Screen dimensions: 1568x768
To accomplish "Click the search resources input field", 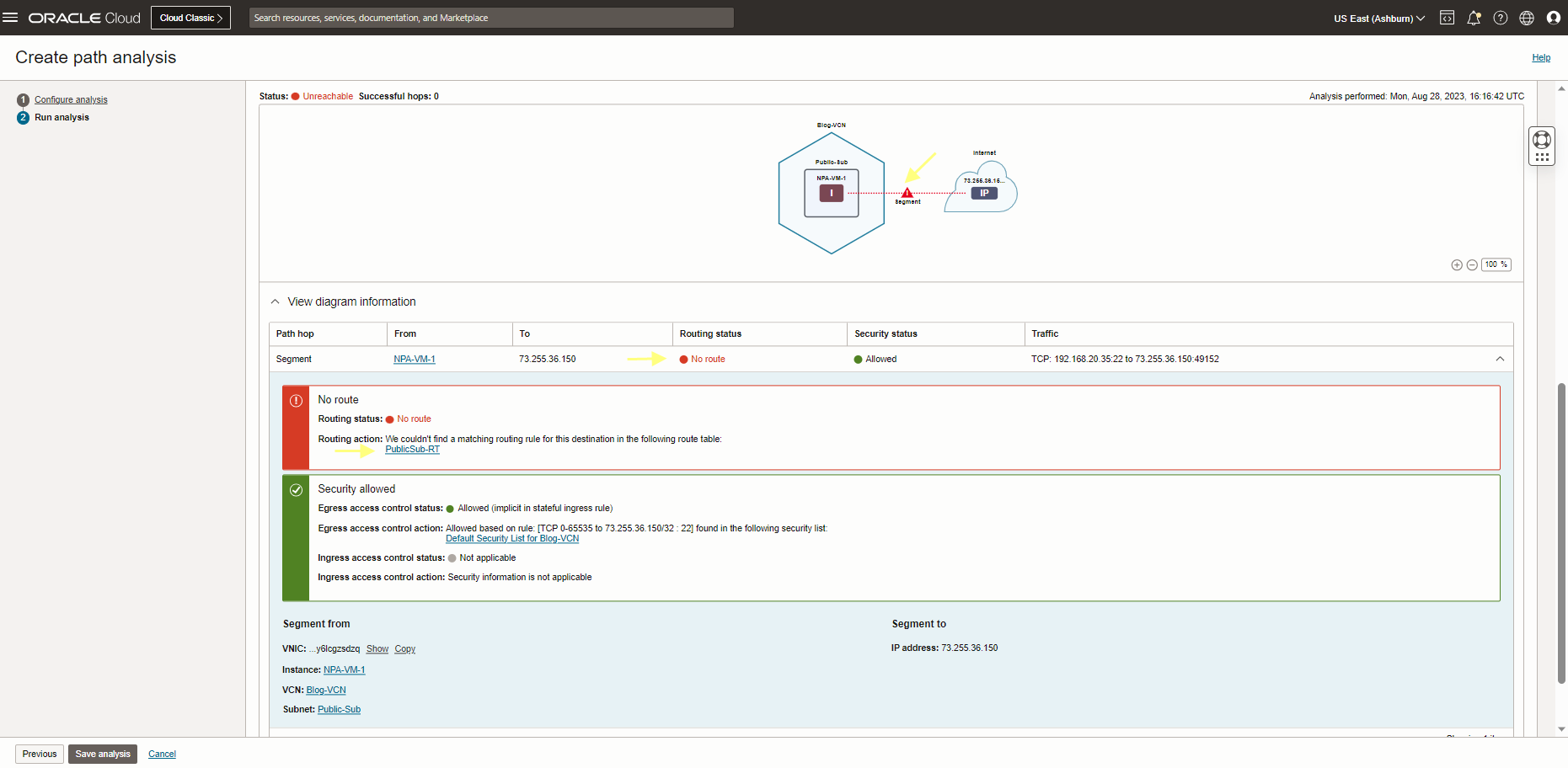I will pos(491,18).
